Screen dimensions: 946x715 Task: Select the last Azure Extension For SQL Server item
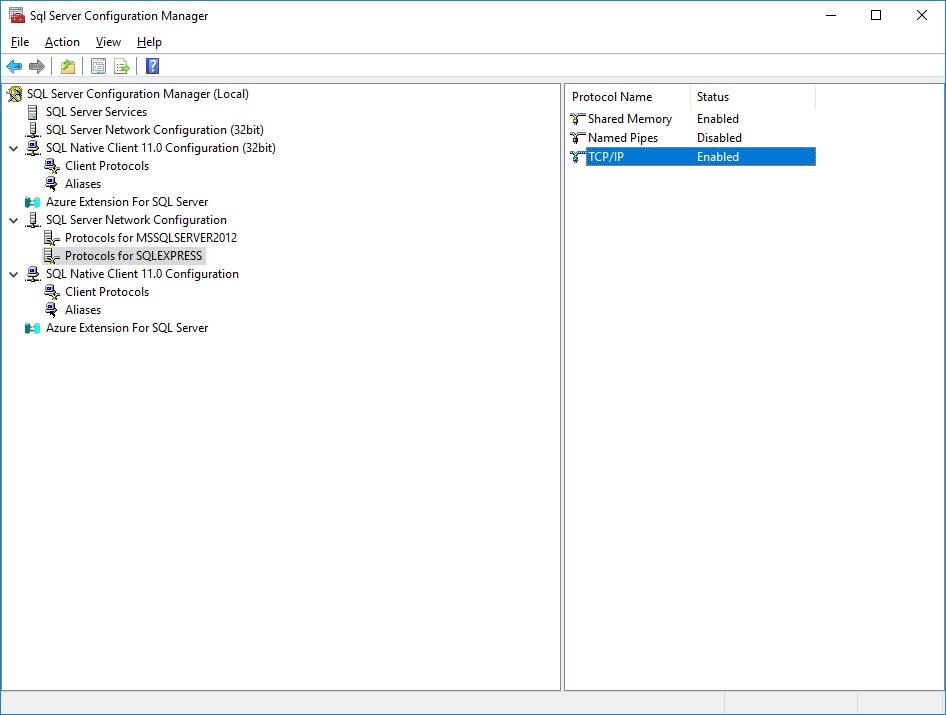[127, 328]
